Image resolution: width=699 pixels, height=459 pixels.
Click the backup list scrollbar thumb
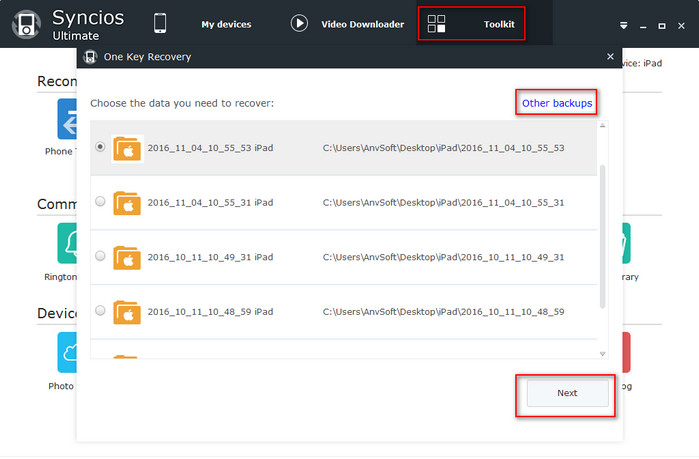[602, 236]
